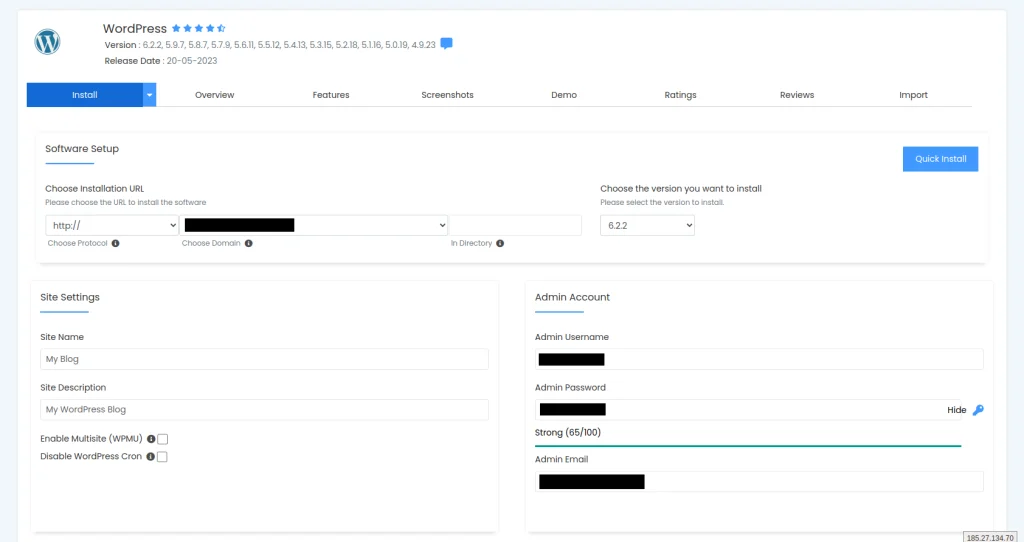
Task: Click the Admin Password field
Action: [x=748, y=409]
